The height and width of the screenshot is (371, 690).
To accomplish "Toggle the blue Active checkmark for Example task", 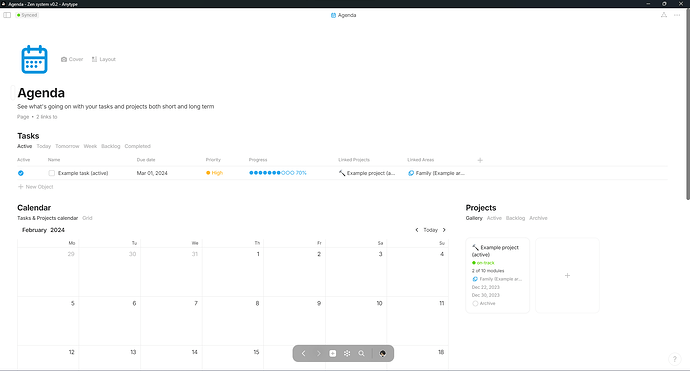I will coord(21,173).
